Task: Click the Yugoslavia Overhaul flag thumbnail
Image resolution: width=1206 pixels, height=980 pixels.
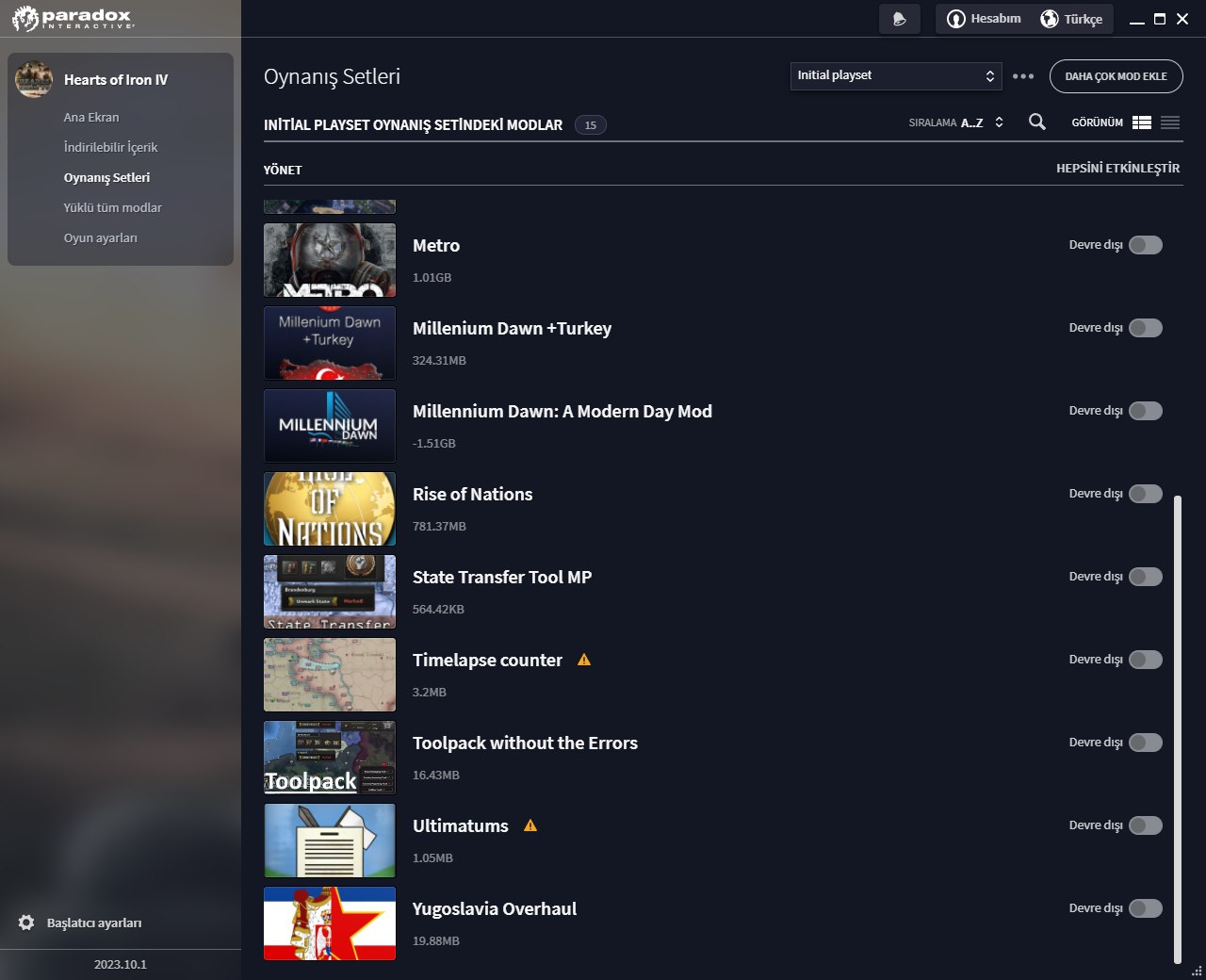Action: (330, 923)
